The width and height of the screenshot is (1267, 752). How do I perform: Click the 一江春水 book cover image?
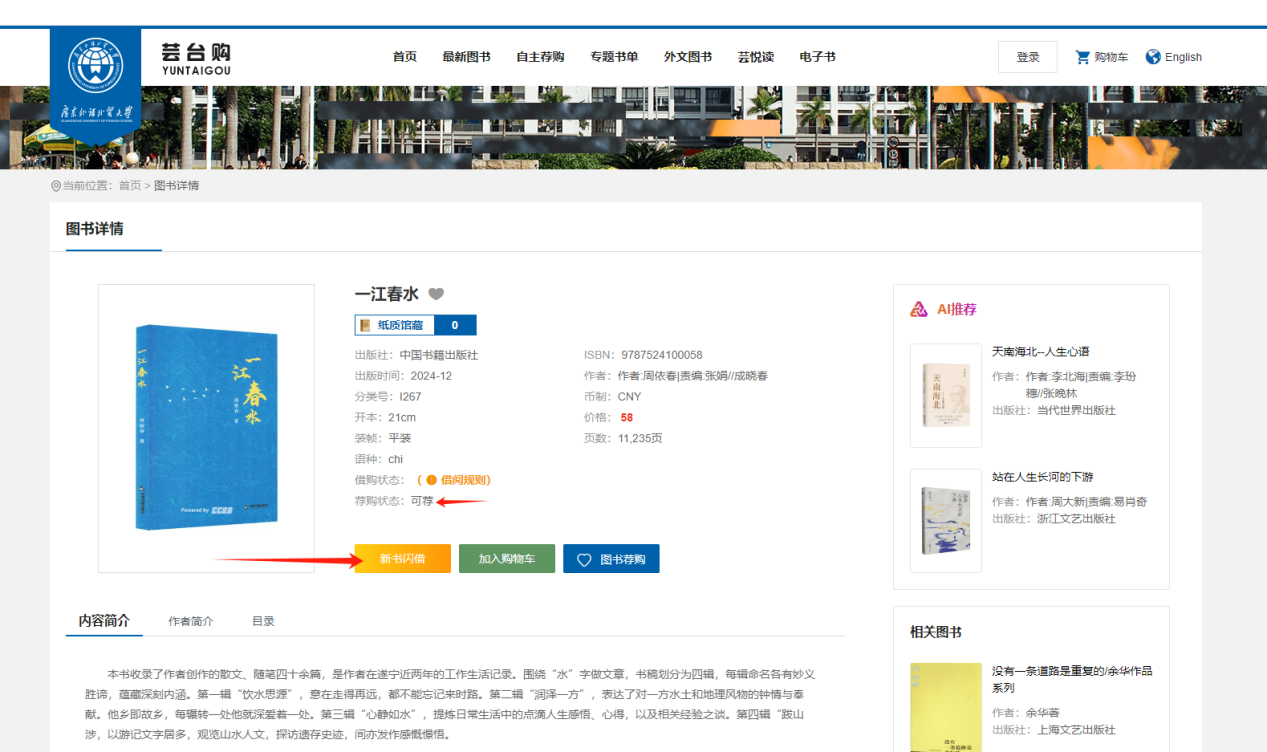tap(206, 427)
